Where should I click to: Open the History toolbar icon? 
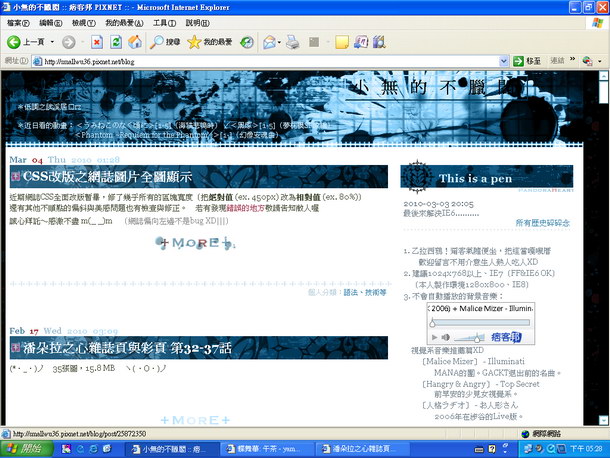tap(247, 42)
